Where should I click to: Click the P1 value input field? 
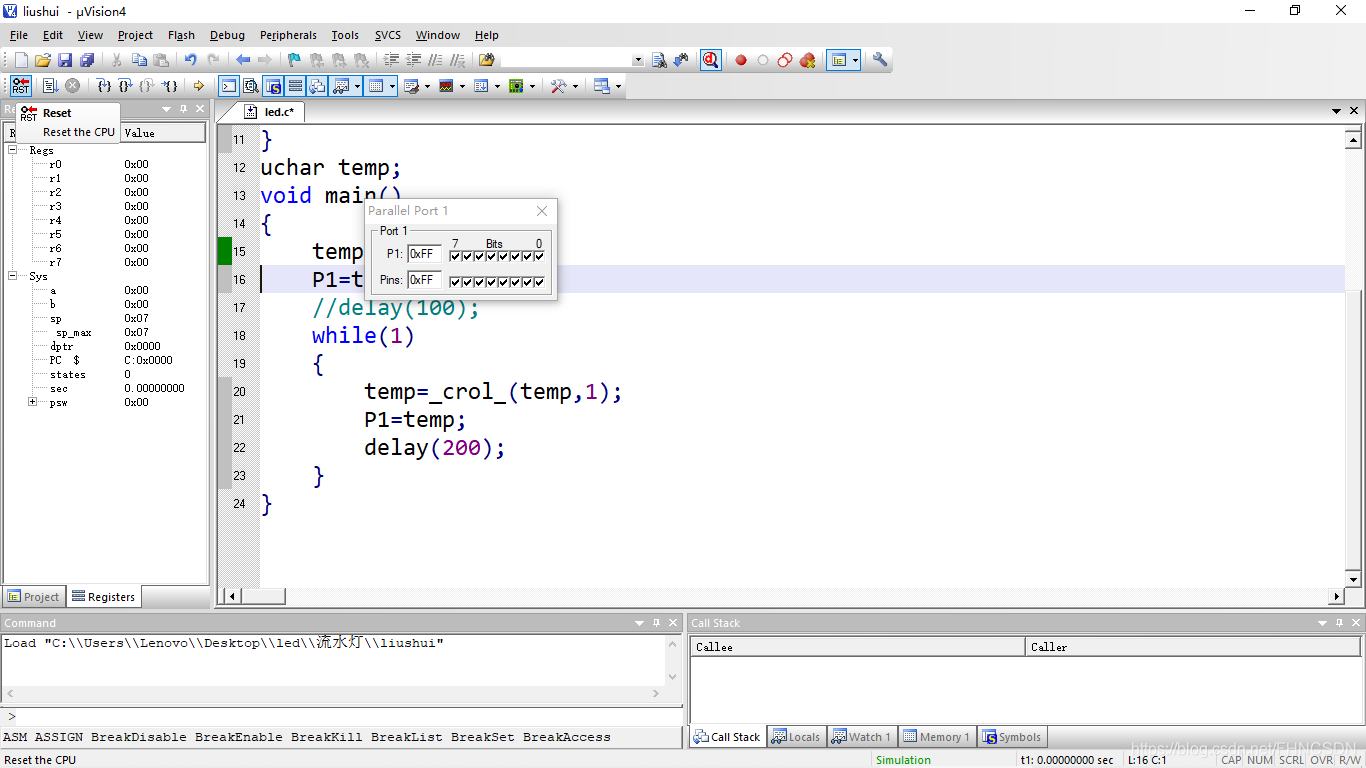coord(424,254)
